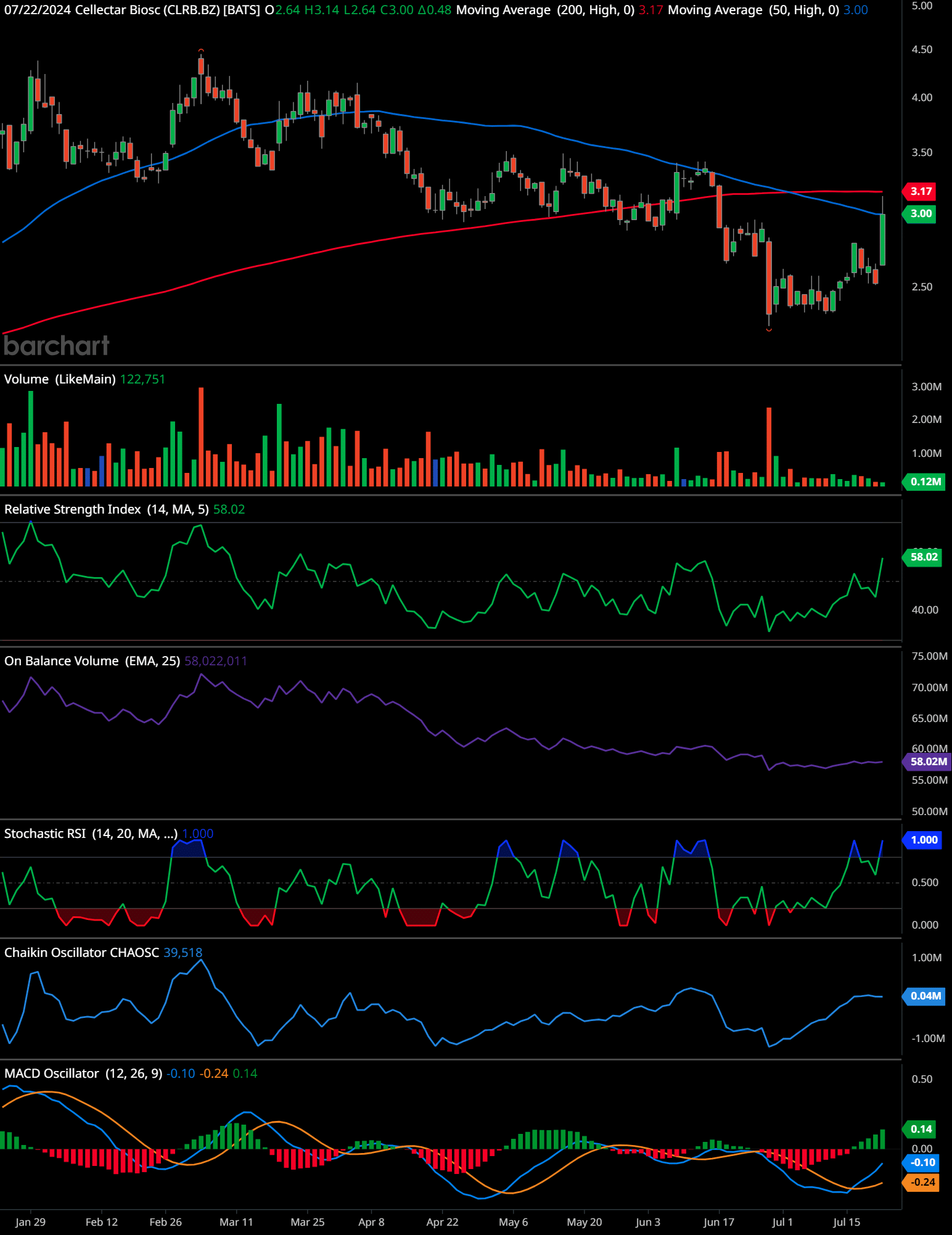Click the 58.02 RSI value tag
The image size is (952, 1235).
pyautogui.click(x=922, y=557)
